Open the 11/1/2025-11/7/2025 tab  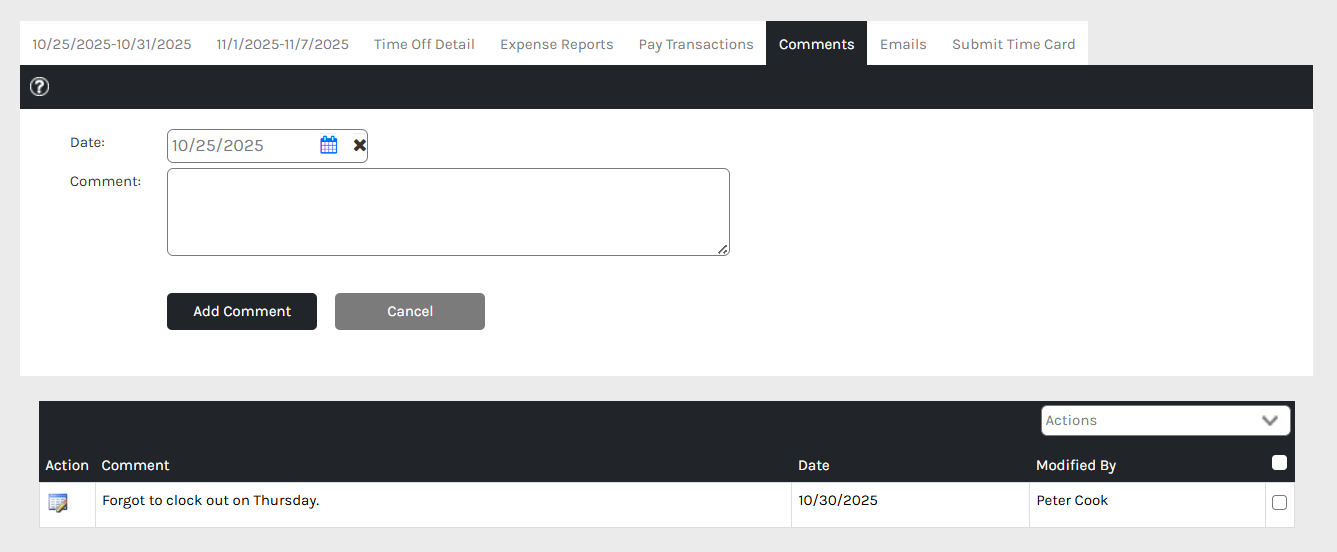tap(283, 44)
